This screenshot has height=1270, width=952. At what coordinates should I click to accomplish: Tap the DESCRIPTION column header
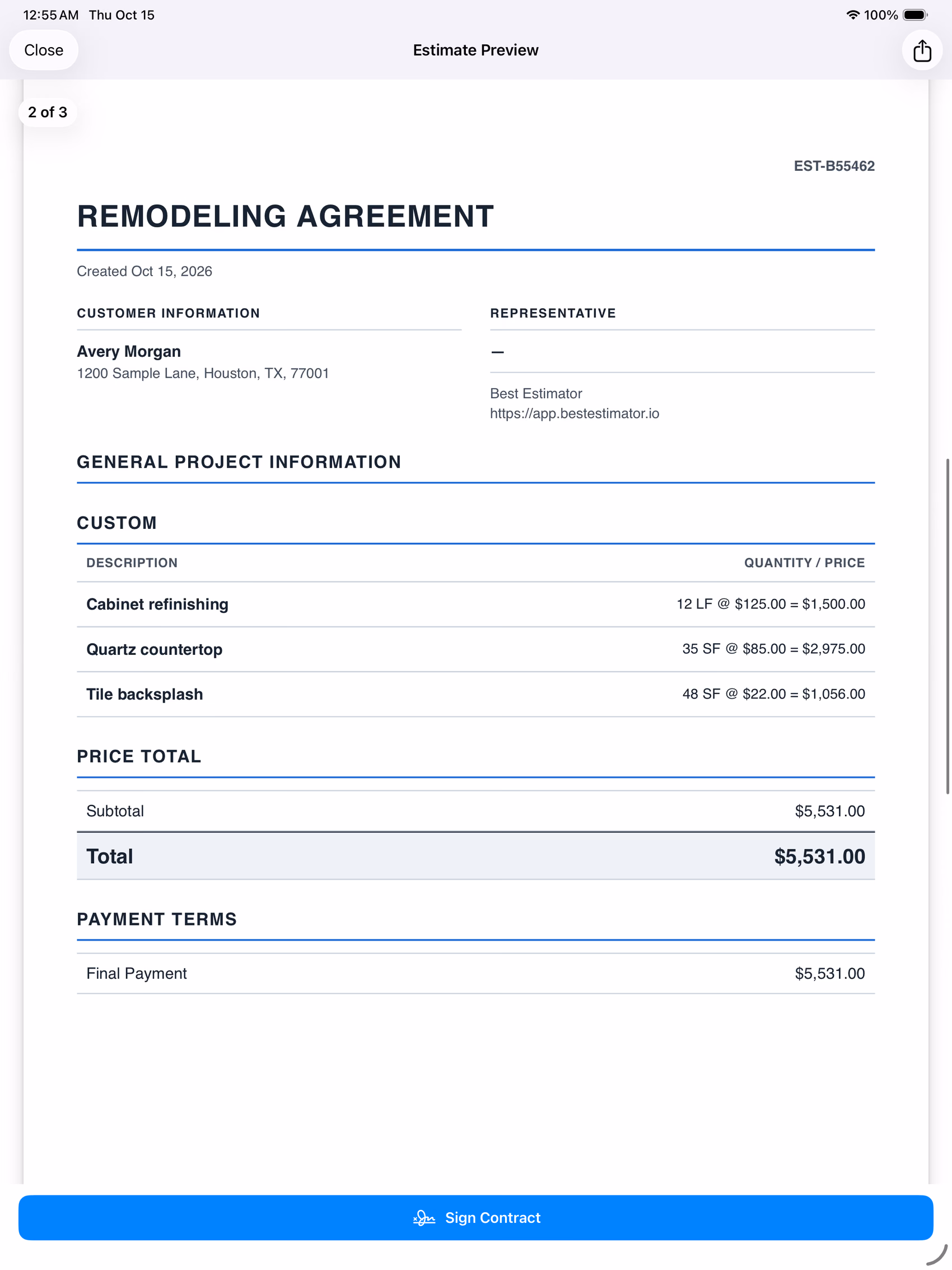pos(132,562)
